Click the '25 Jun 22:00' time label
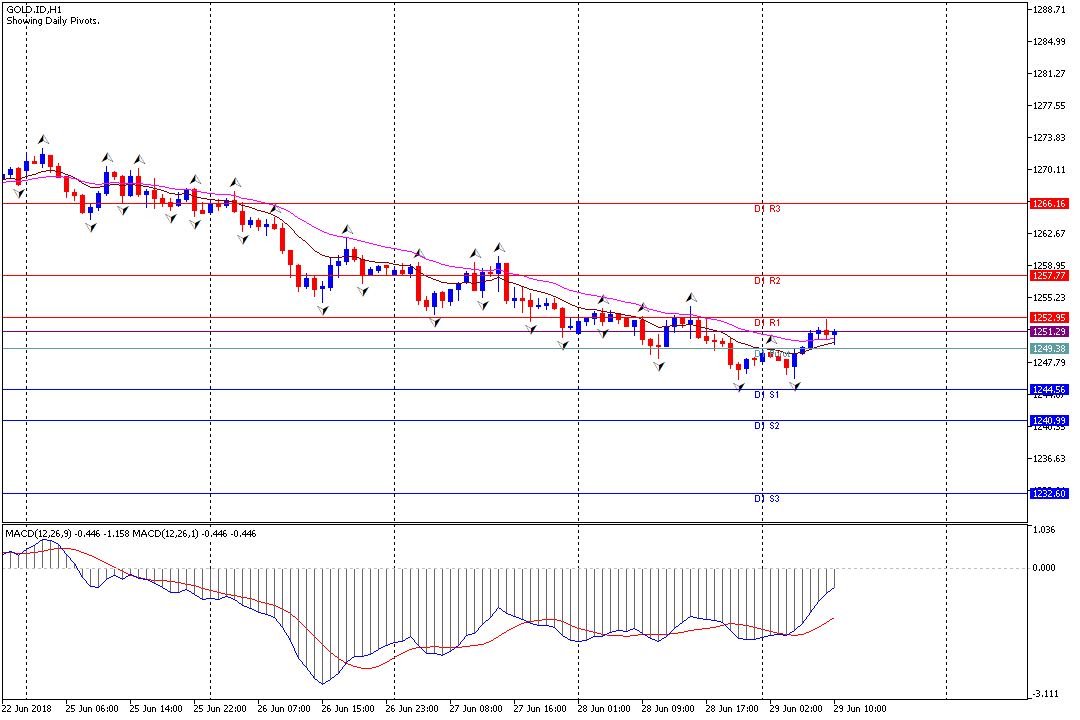The height and width of the screenshot is (720, 1080). click(x=220, y=709)
